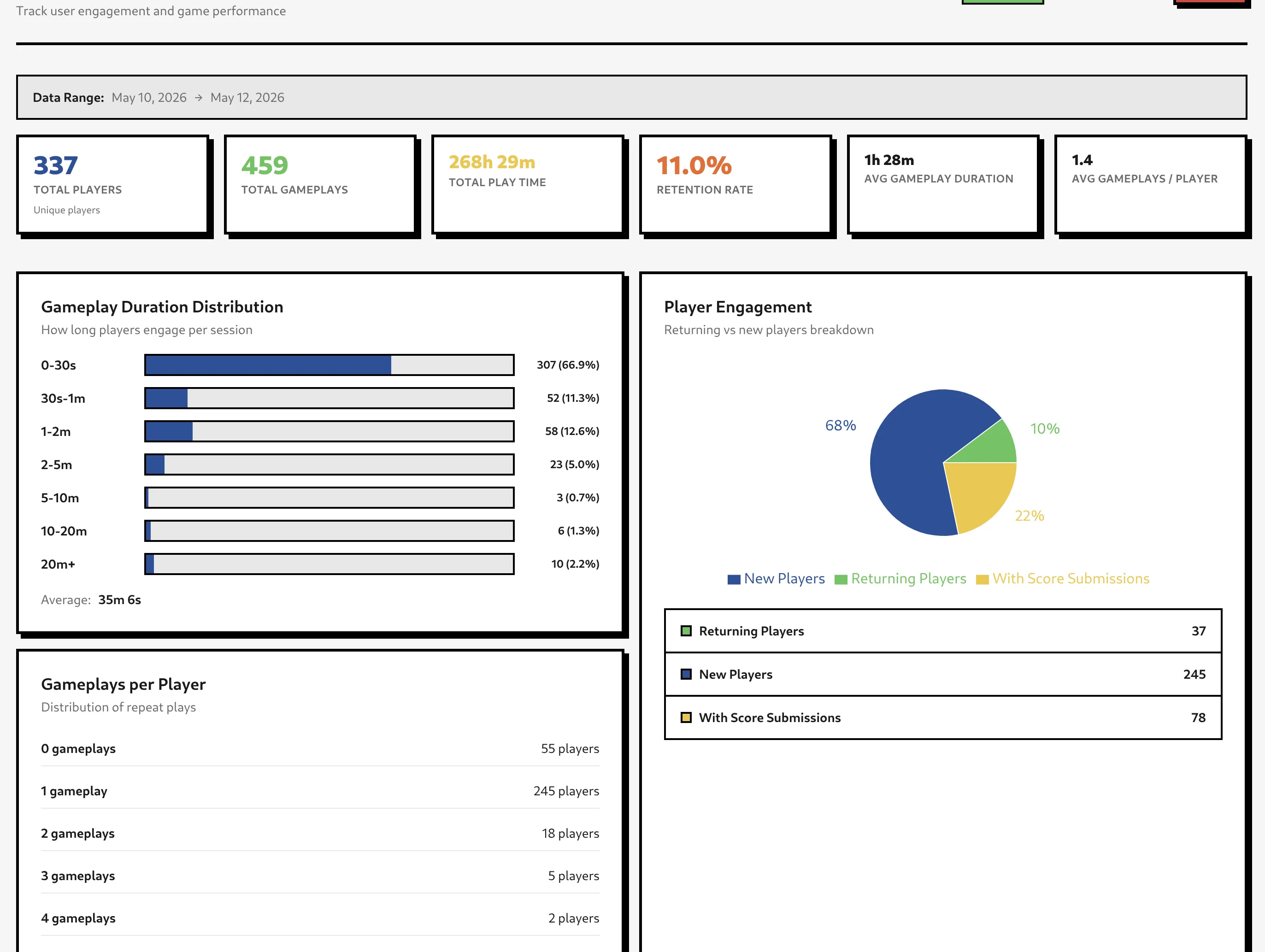1265x952 pixels.
Task: Click the New Players count 245
Action: (x=1194, y=675)
